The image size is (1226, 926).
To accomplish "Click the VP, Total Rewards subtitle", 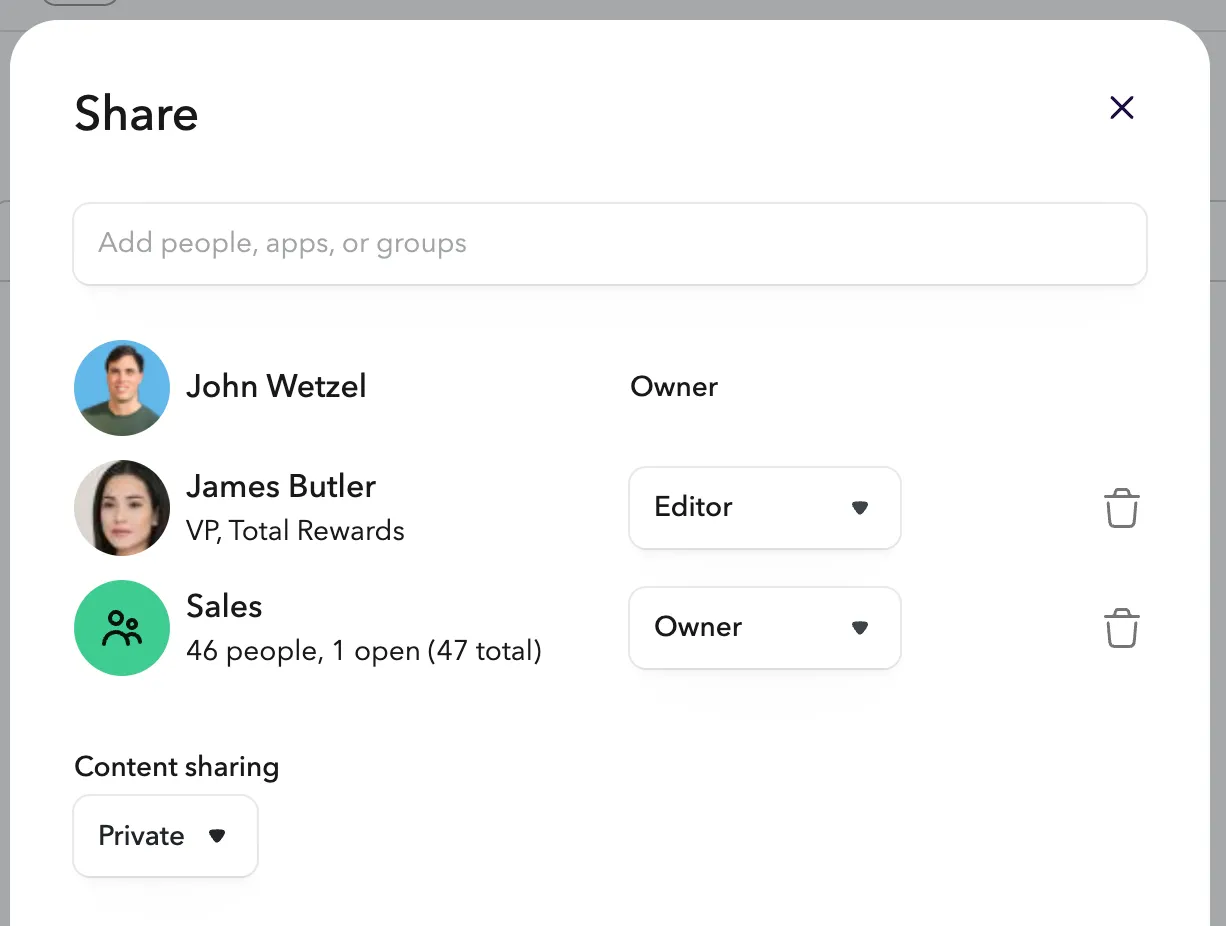I will coord(296,531).
